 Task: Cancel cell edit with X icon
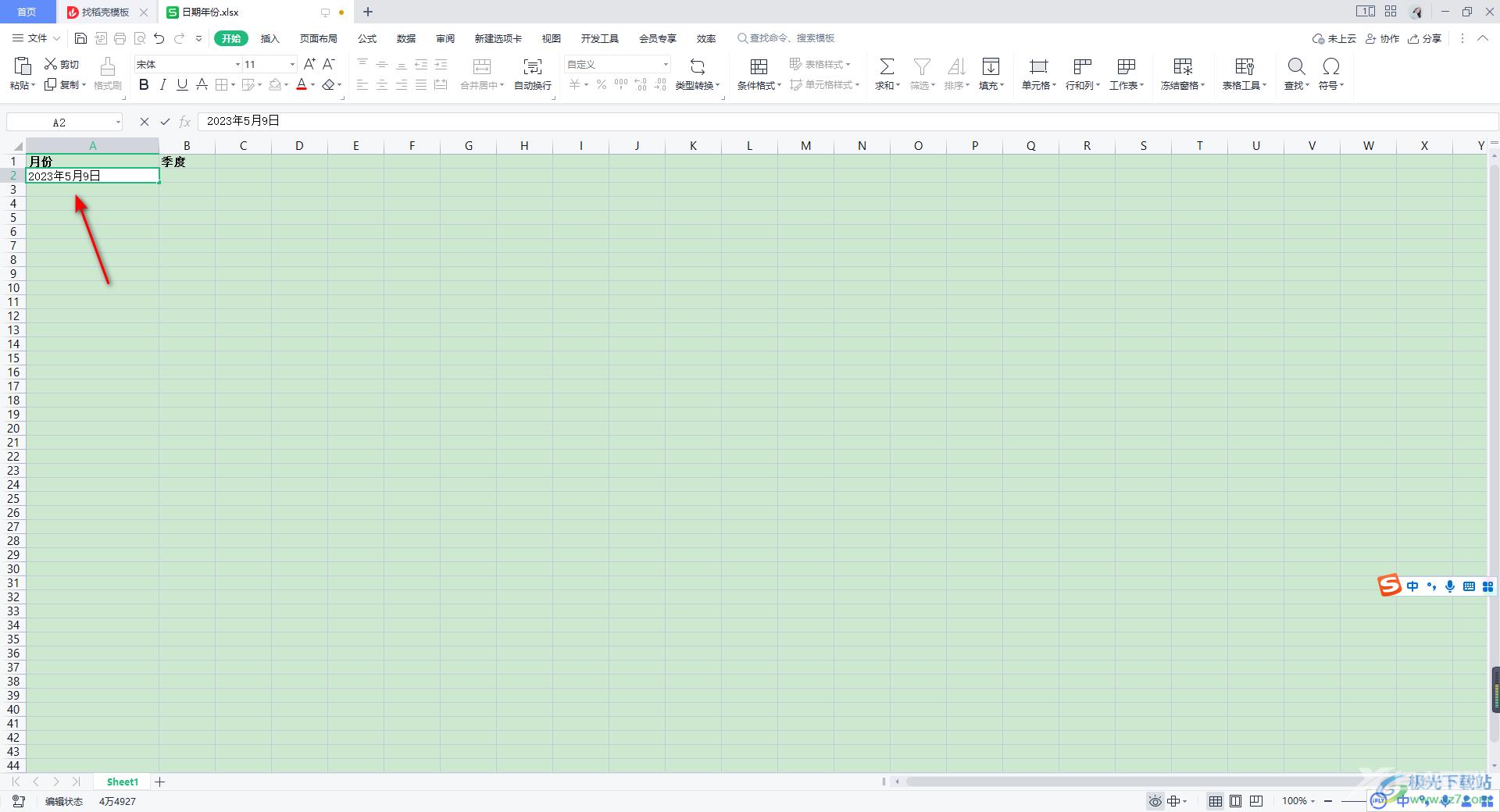click(145, 122)
